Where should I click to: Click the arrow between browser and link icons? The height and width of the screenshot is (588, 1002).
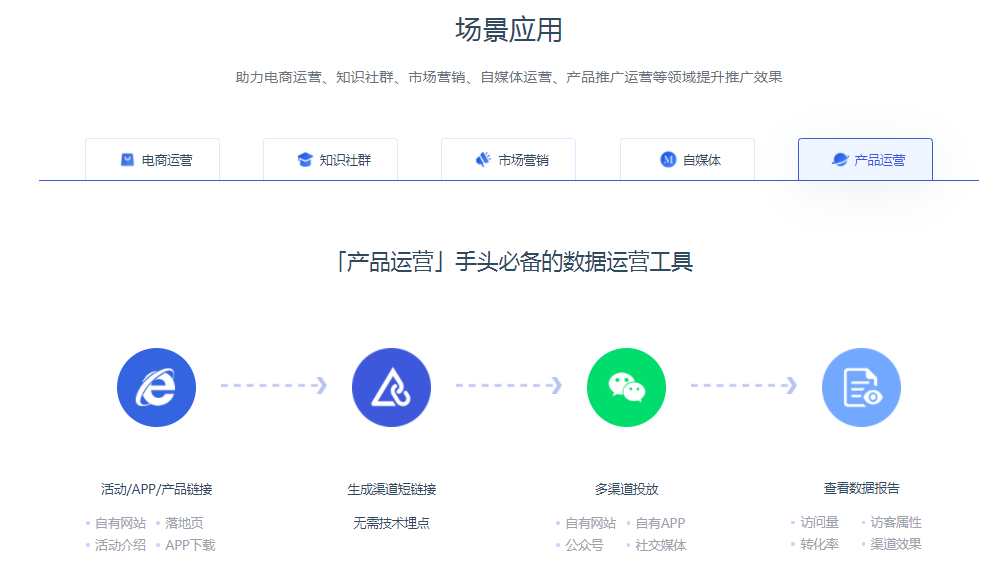pos(274,385)
